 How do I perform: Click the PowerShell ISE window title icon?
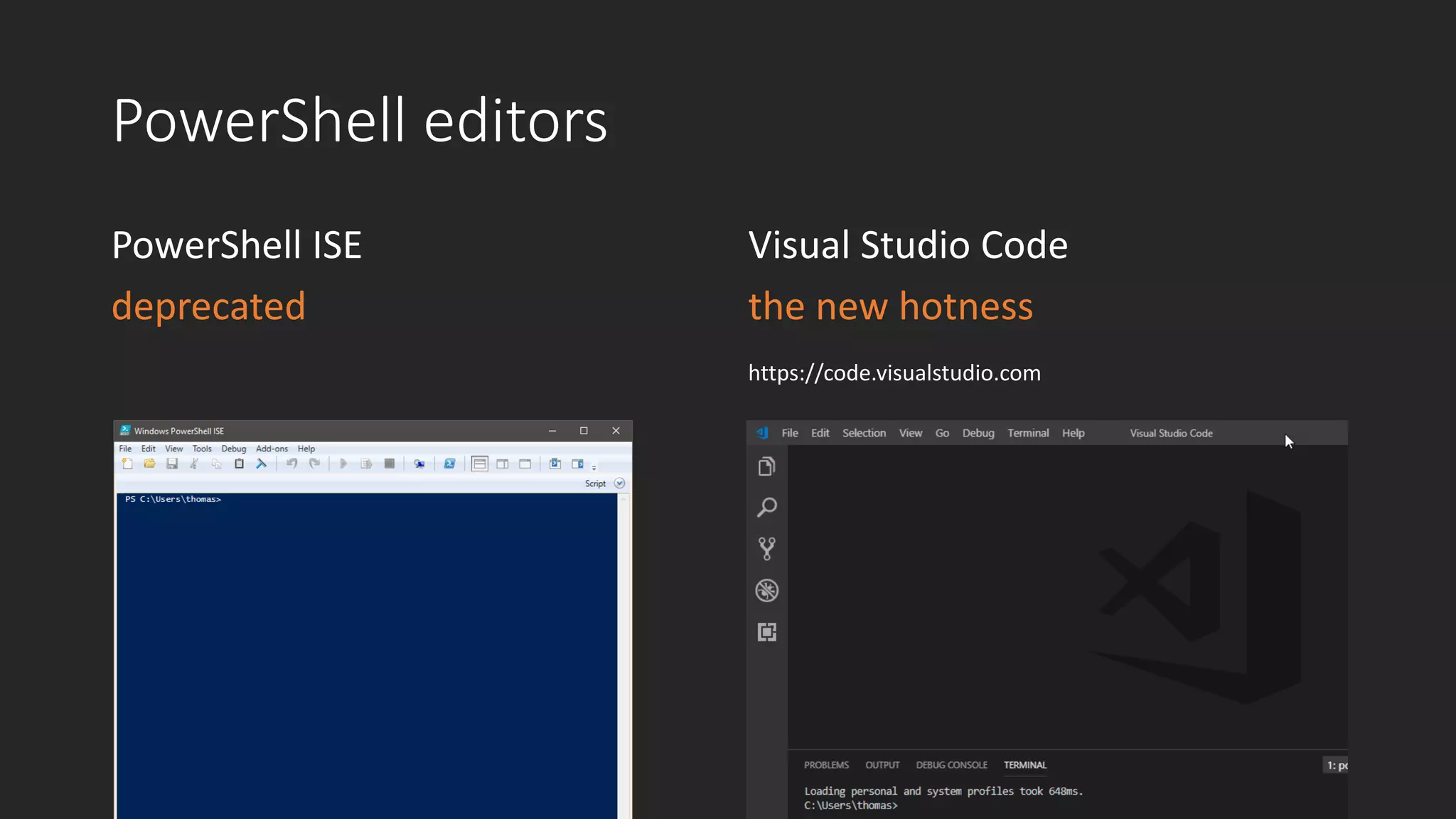(125, 431)
